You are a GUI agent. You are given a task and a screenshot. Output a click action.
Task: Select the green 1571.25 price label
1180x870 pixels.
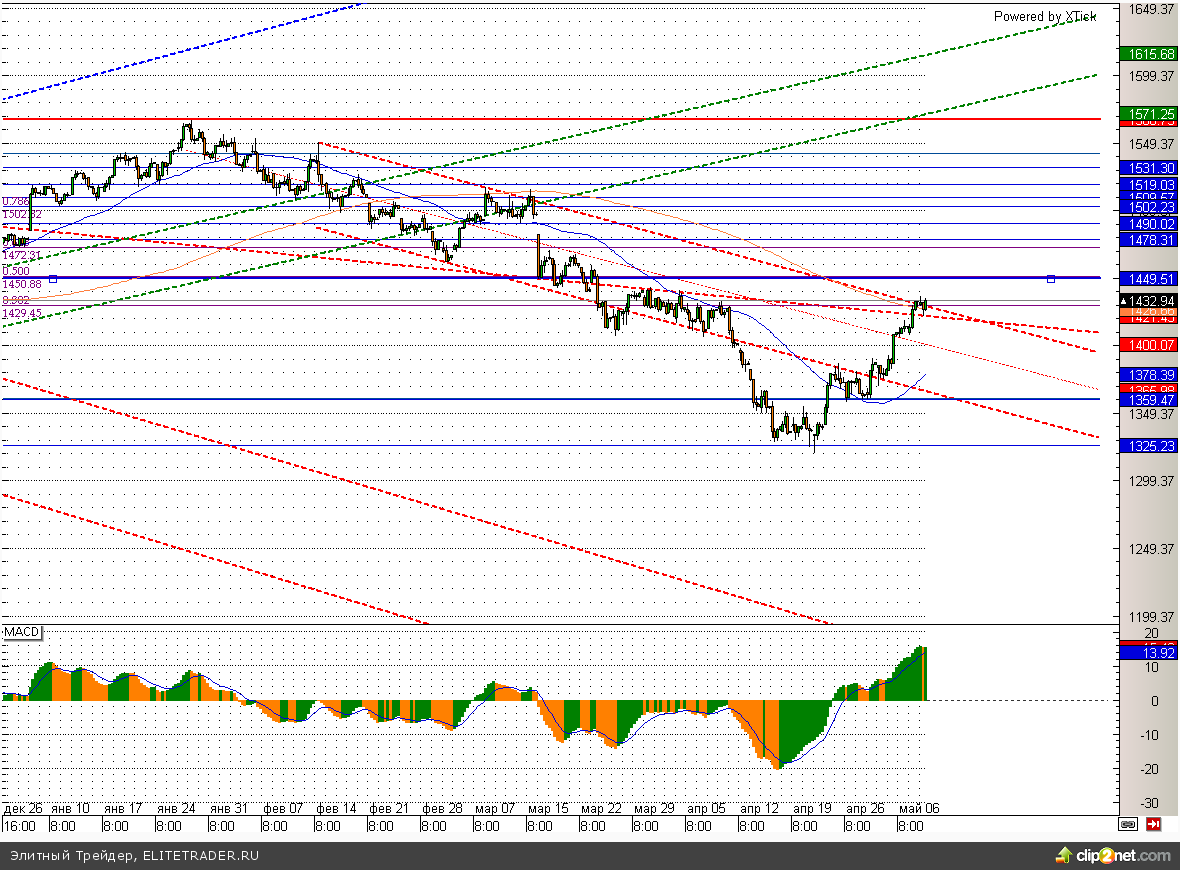pos(1149,113)
